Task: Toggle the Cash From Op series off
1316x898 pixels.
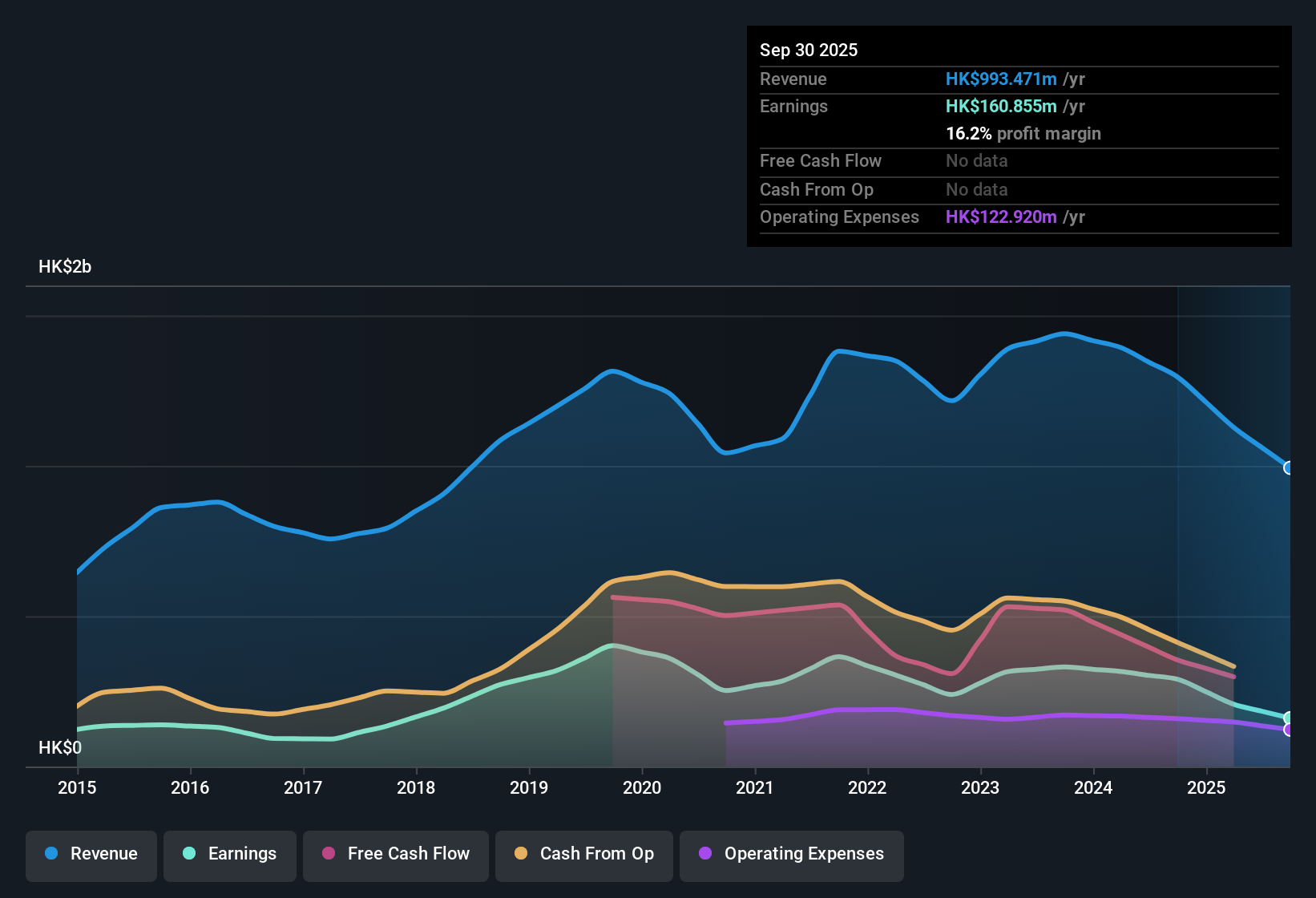Action: pos(583,854)
